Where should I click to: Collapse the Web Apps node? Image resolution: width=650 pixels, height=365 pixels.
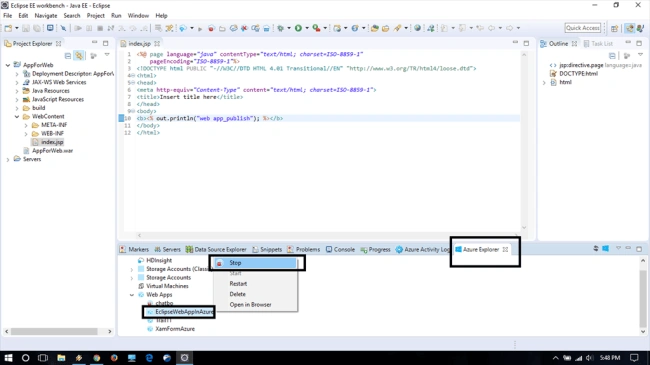tap(132, 295)
